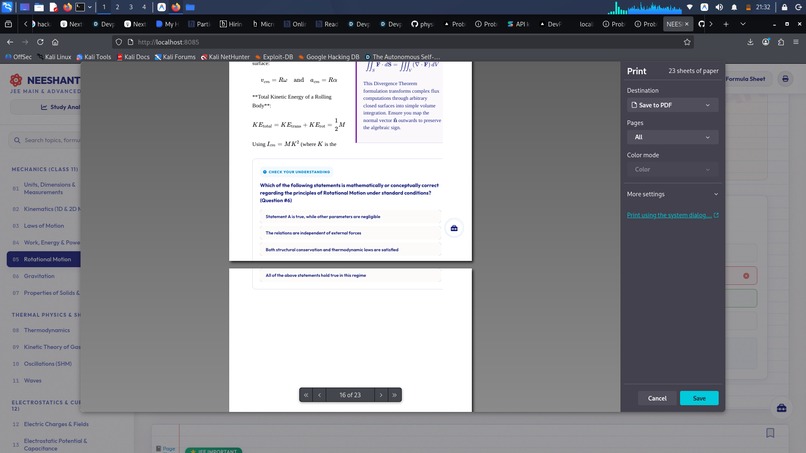This screenshot has width=806, height=453.
Task: Focus the localhost:8085 address bar
Action: [x=401, y=42]
